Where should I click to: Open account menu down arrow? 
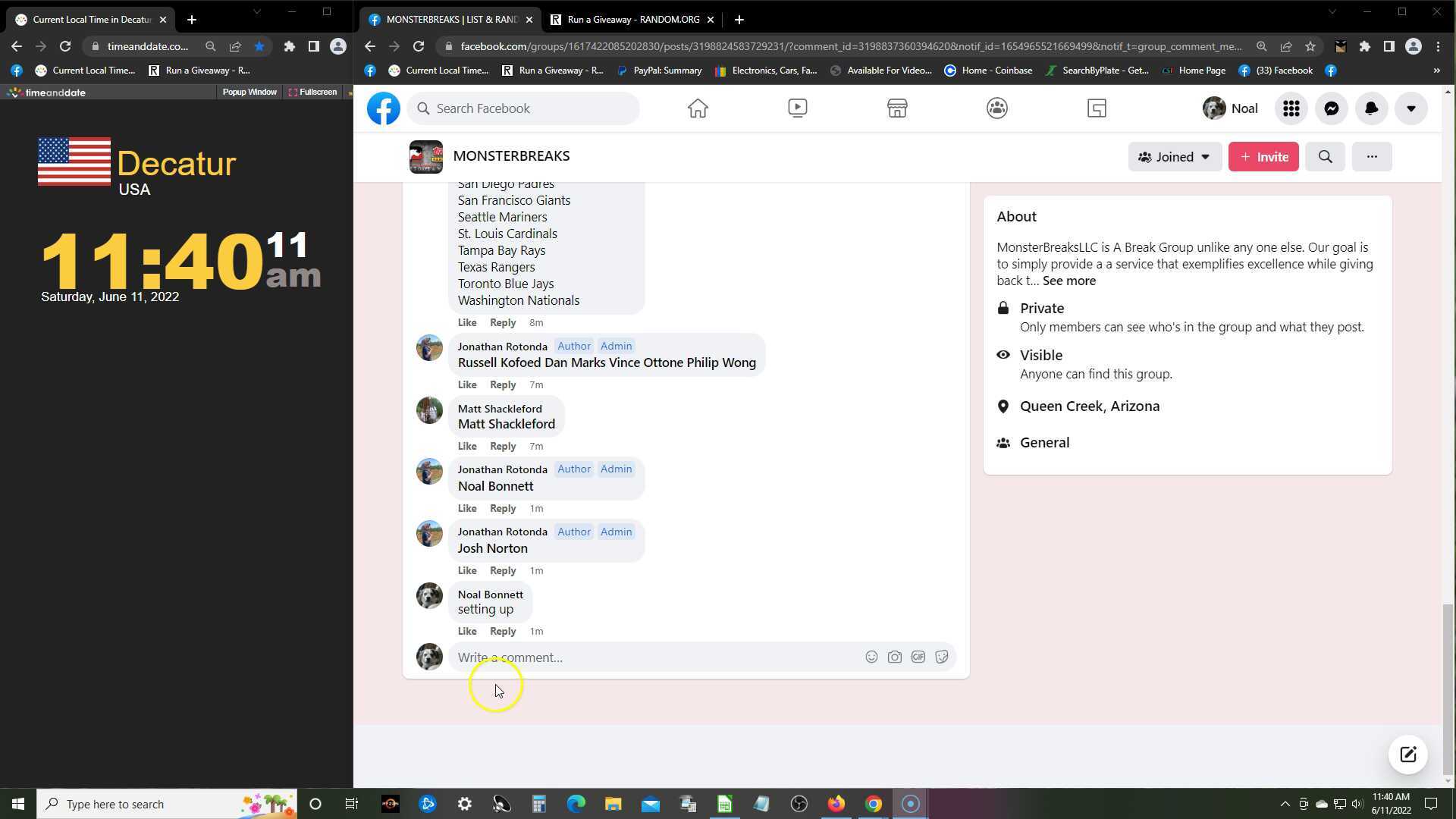click(1410, 108)
